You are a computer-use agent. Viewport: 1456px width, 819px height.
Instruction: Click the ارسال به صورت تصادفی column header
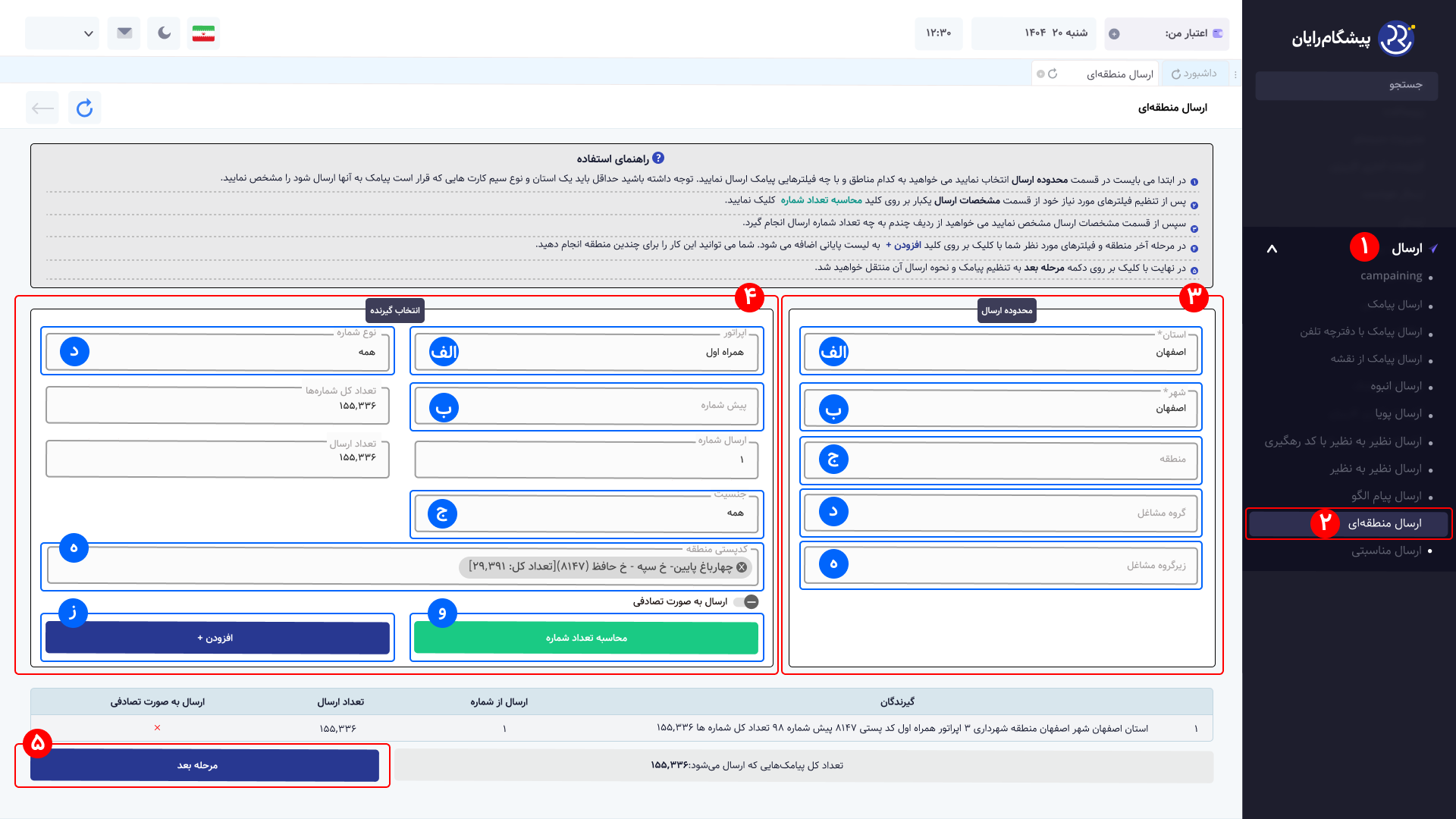pyautogui.click(x=158, y=702)
